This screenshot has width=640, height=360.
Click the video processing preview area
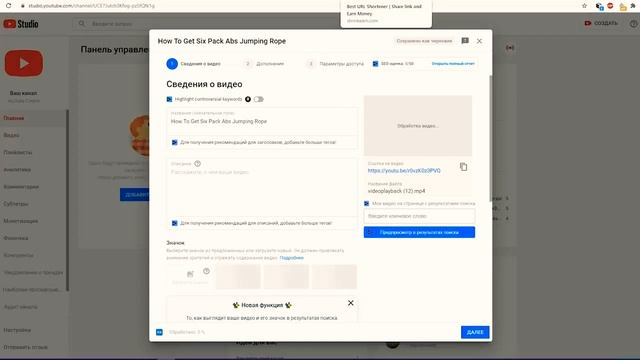pyautogui.click(x=418, y=126)
